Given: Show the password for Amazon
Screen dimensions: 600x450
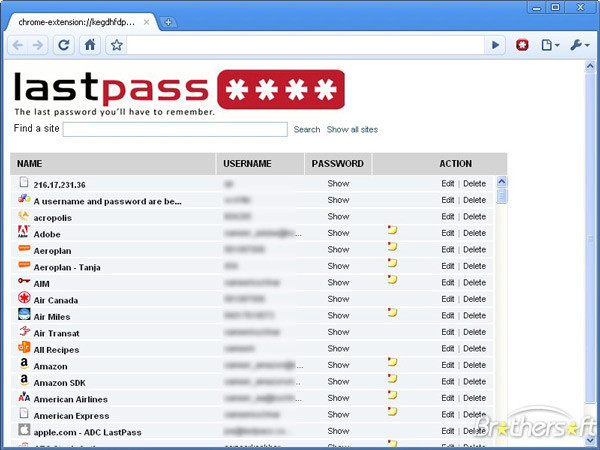Looking at the screenshot, I should (x=338, y=366).
